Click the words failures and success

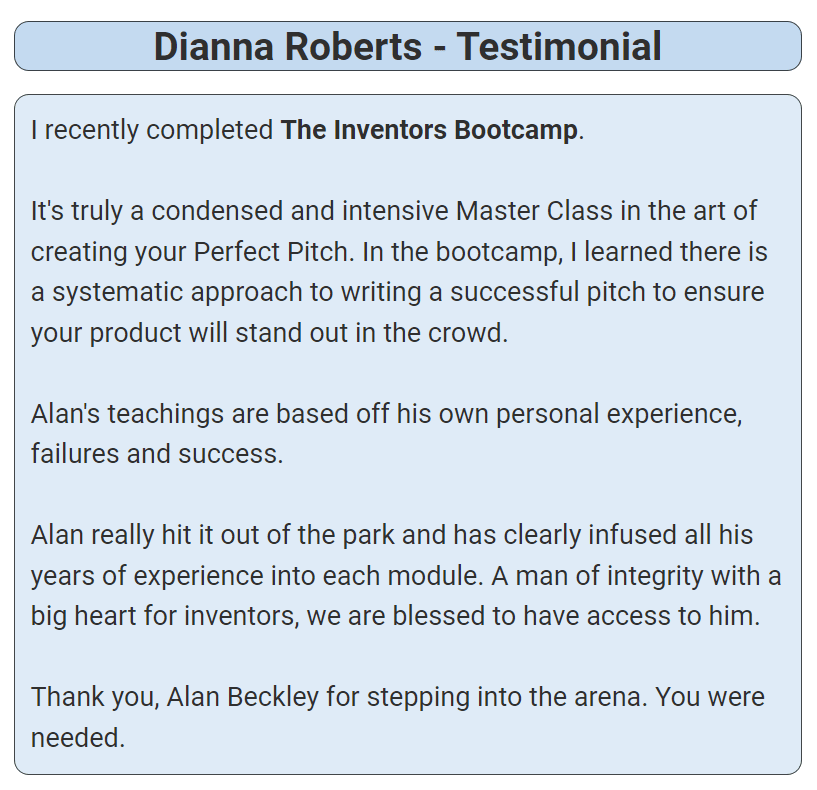[x=157, y=454]
